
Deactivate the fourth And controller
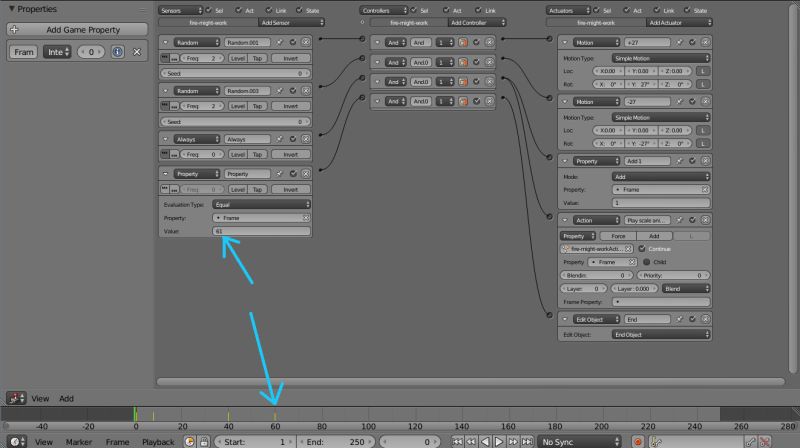tap(476, 101)
